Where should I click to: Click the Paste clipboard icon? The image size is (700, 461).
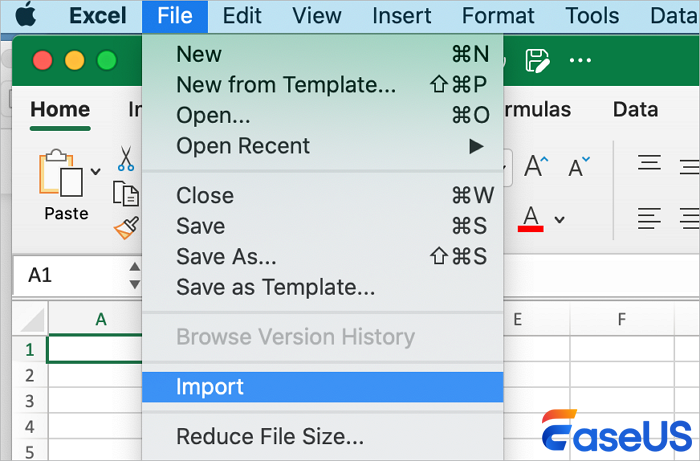pos(61,173)
